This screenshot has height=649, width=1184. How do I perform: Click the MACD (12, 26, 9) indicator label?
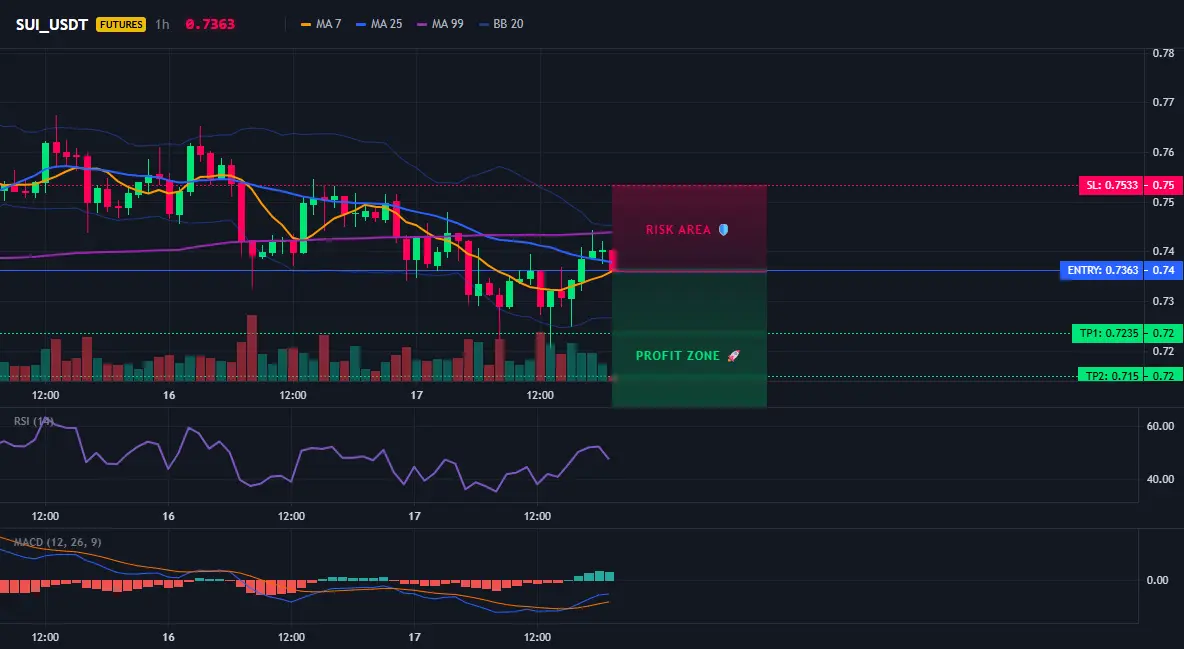coord(57,542)
